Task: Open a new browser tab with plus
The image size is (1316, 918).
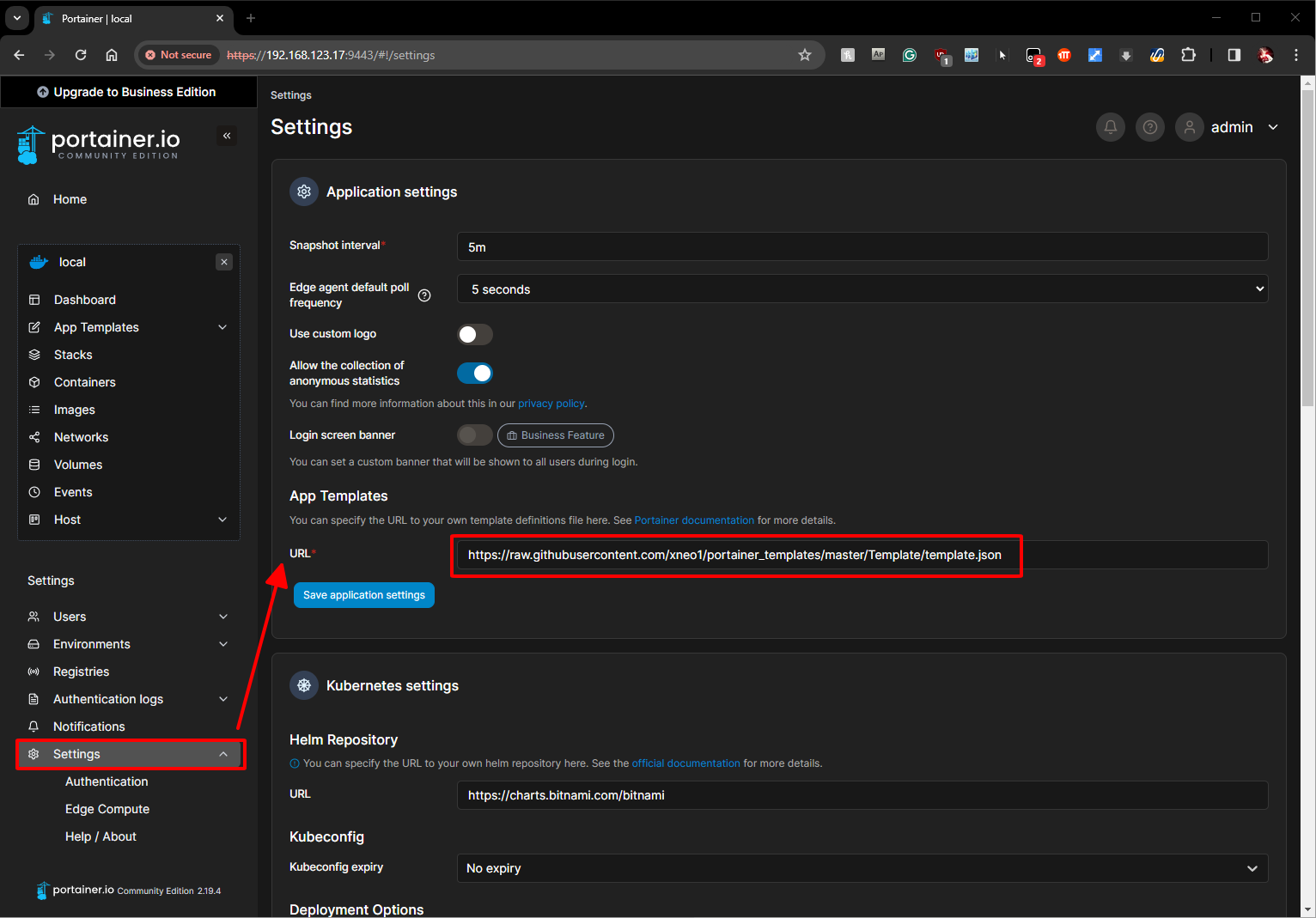Action: 251,18
